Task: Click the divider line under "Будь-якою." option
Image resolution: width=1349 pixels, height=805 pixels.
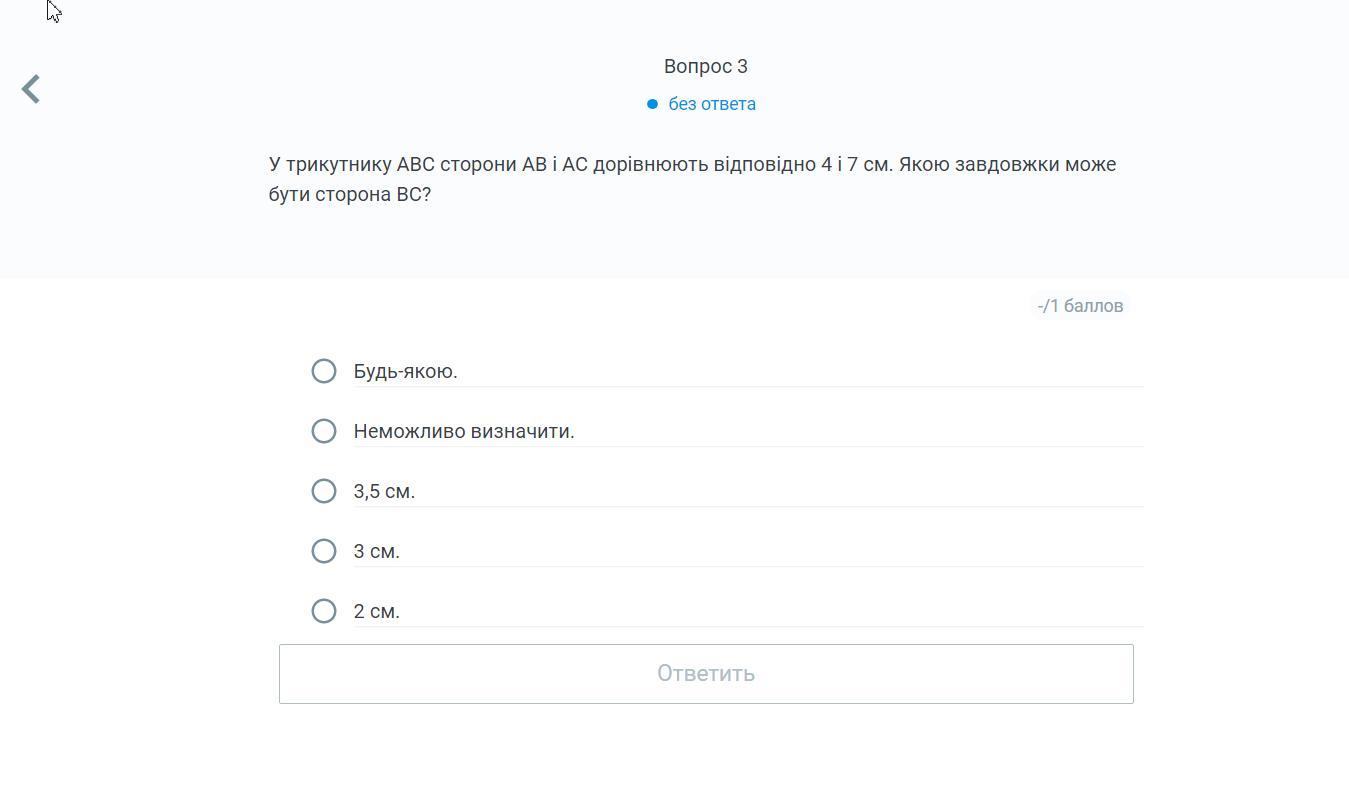Action: point(748,386)
